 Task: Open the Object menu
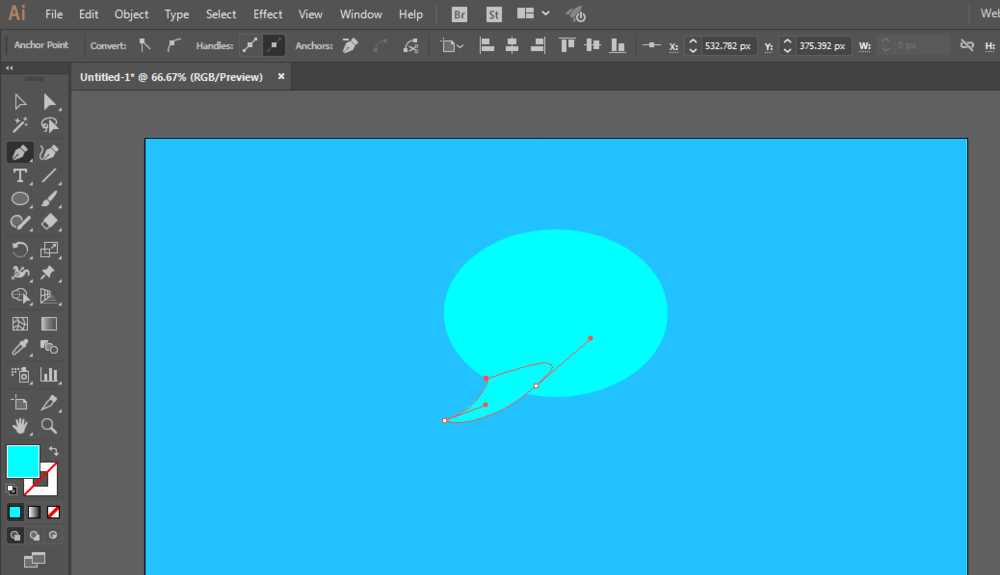click(x=131, y=14)
